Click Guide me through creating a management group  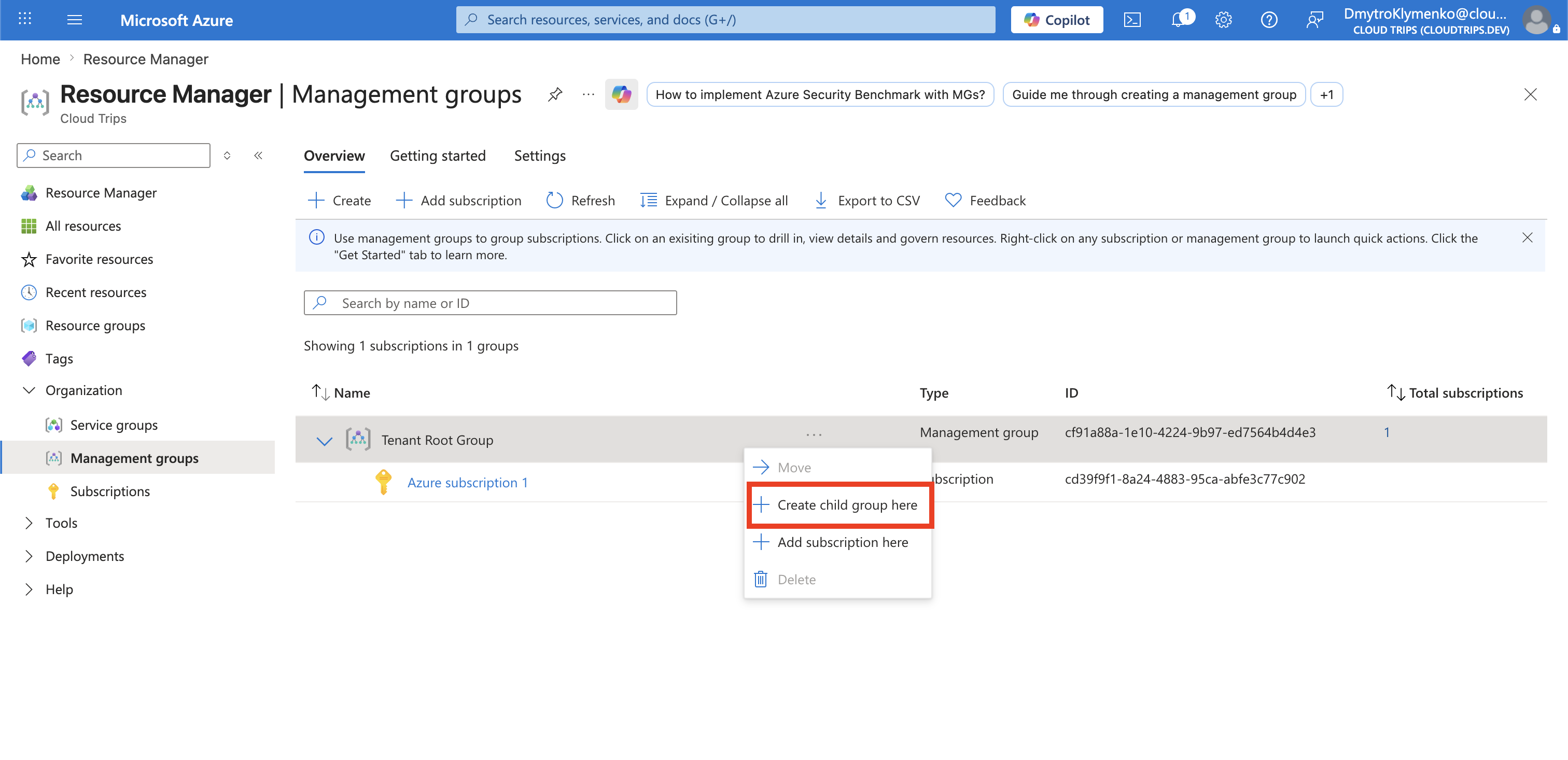1154,94
